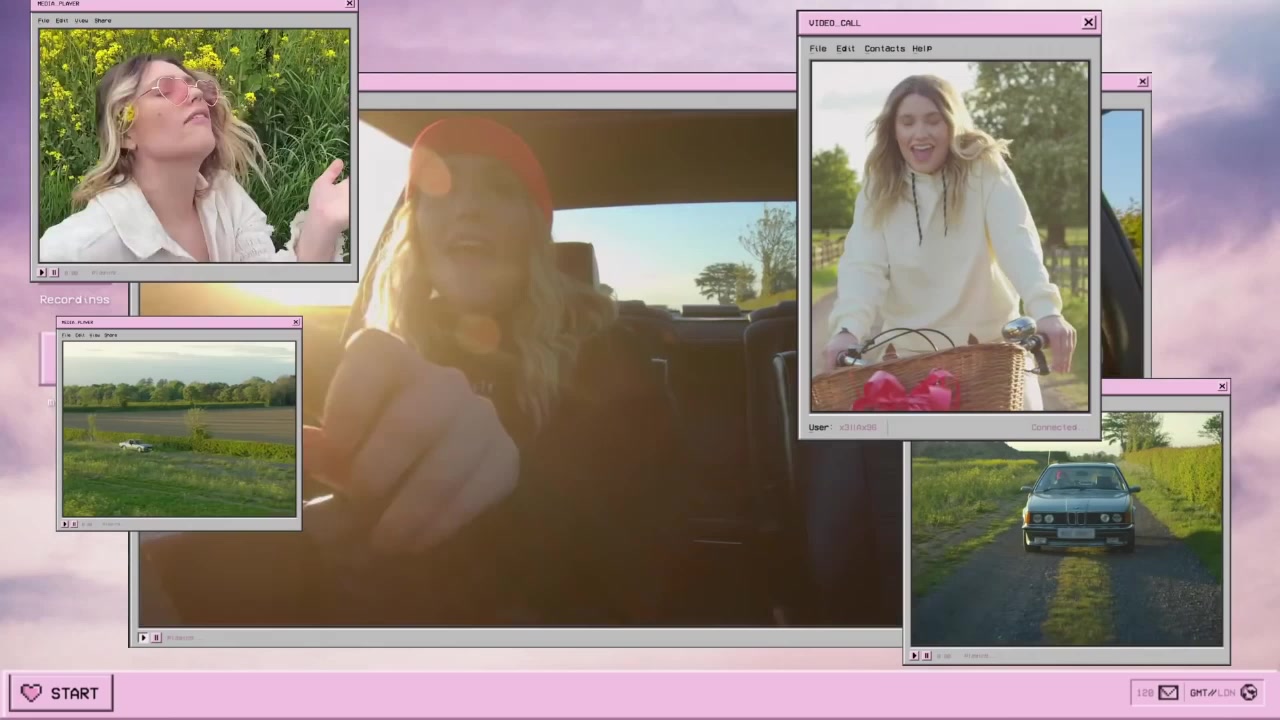This screenshot has width=1280, height=720.
Task: Click the bicycle video call feed
Action: 949,236
